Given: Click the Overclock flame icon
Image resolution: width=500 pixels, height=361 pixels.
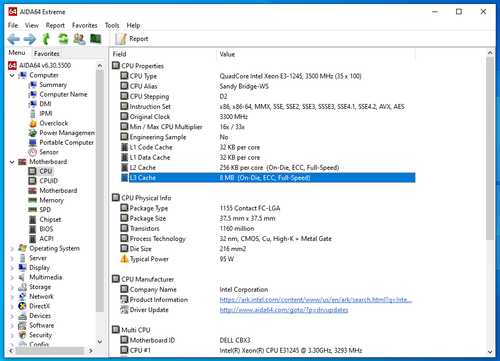Looking at the screenshot, I should 32,123.
